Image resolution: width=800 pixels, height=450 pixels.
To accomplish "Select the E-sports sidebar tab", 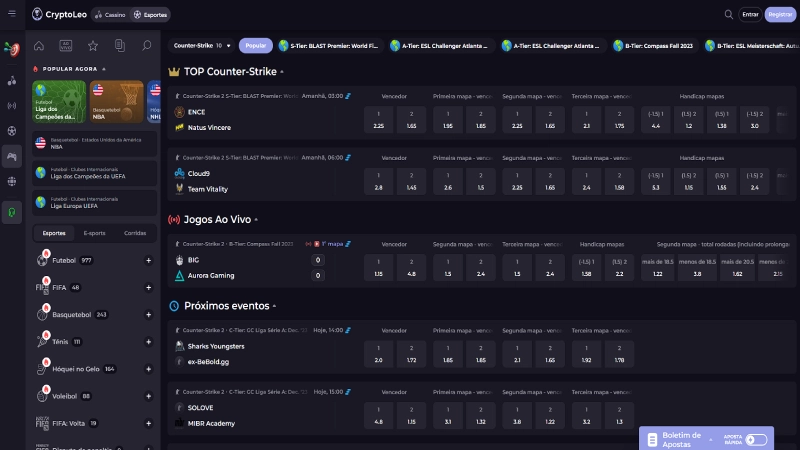I will 94,233.
